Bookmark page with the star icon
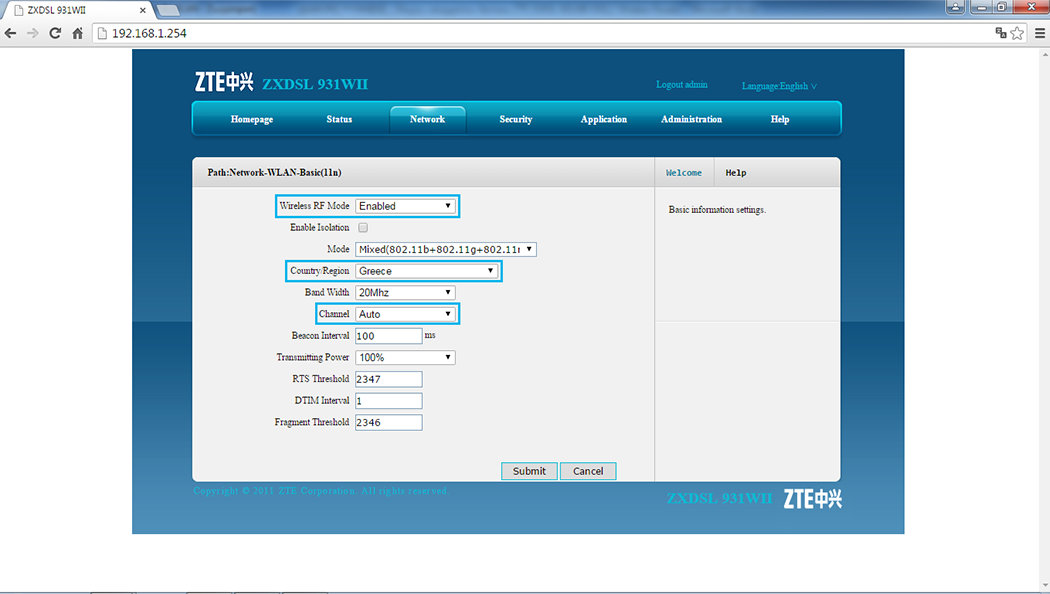This screenshot has height=594, width=1050. tap(1017, 33)
